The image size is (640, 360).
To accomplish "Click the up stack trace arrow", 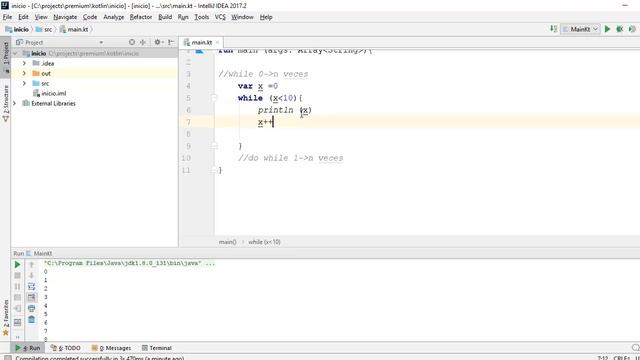I will tap(31, 264).
